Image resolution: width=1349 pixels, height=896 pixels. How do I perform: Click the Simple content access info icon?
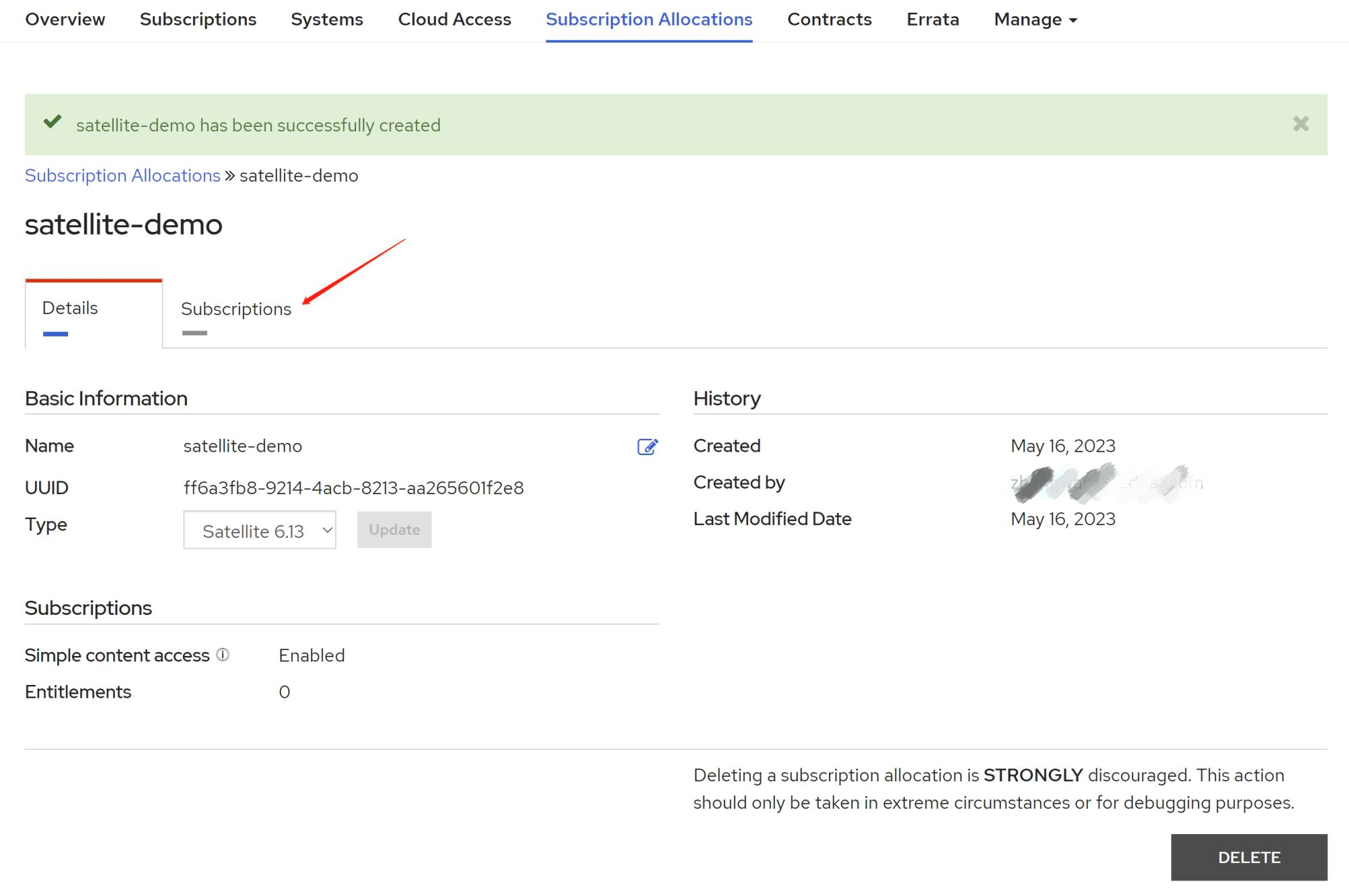pyautogui.click(x=223, y=655)
